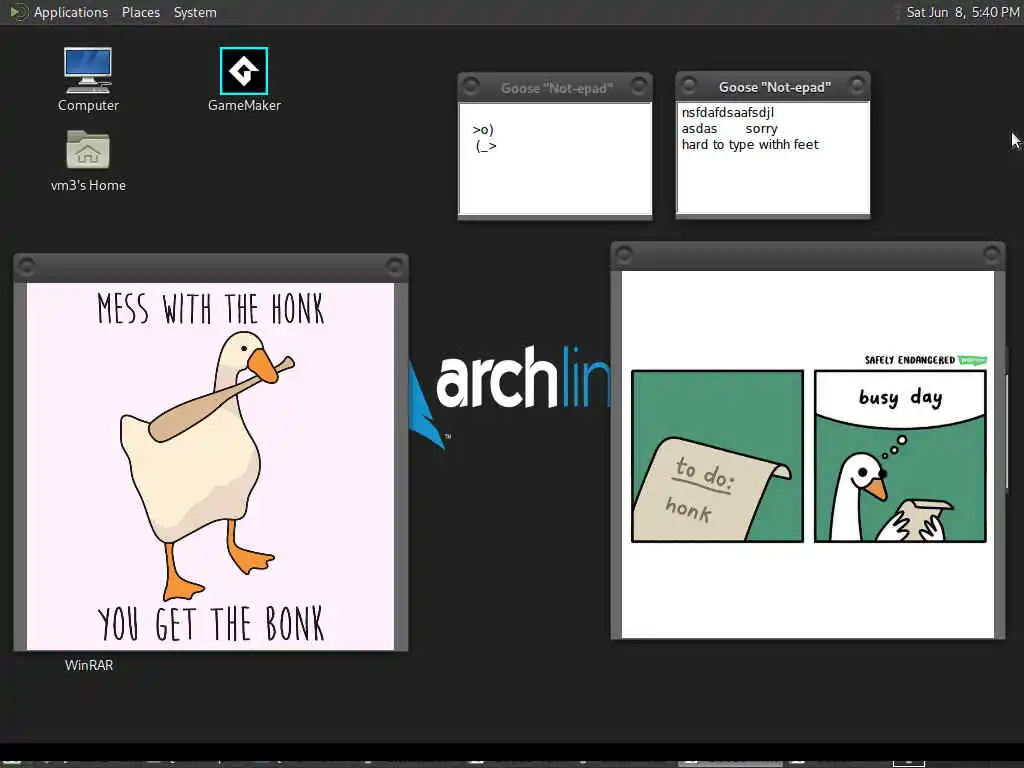Image resolution: width=1024 pixels, height=768 pixels.
Task: Click the 'to do: honk' comic panel
Action: tap(717, 456)
